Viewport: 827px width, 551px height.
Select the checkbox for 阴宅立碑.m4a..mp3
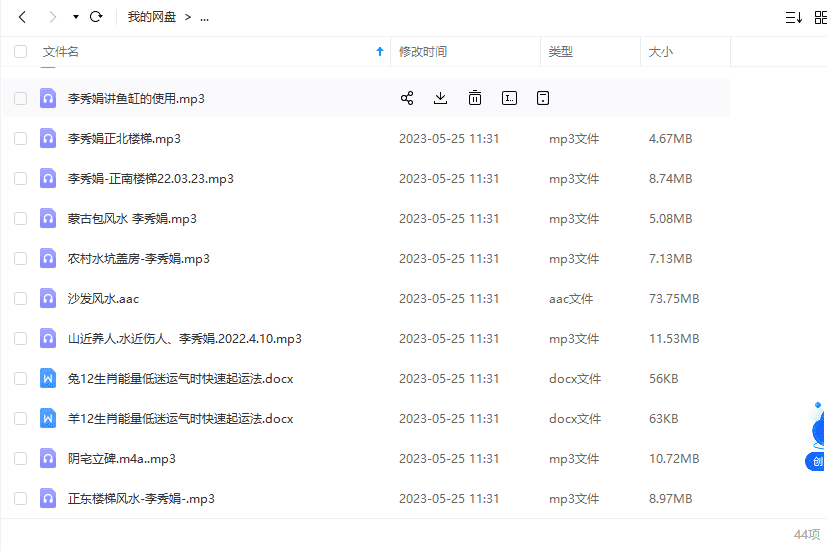20,458
